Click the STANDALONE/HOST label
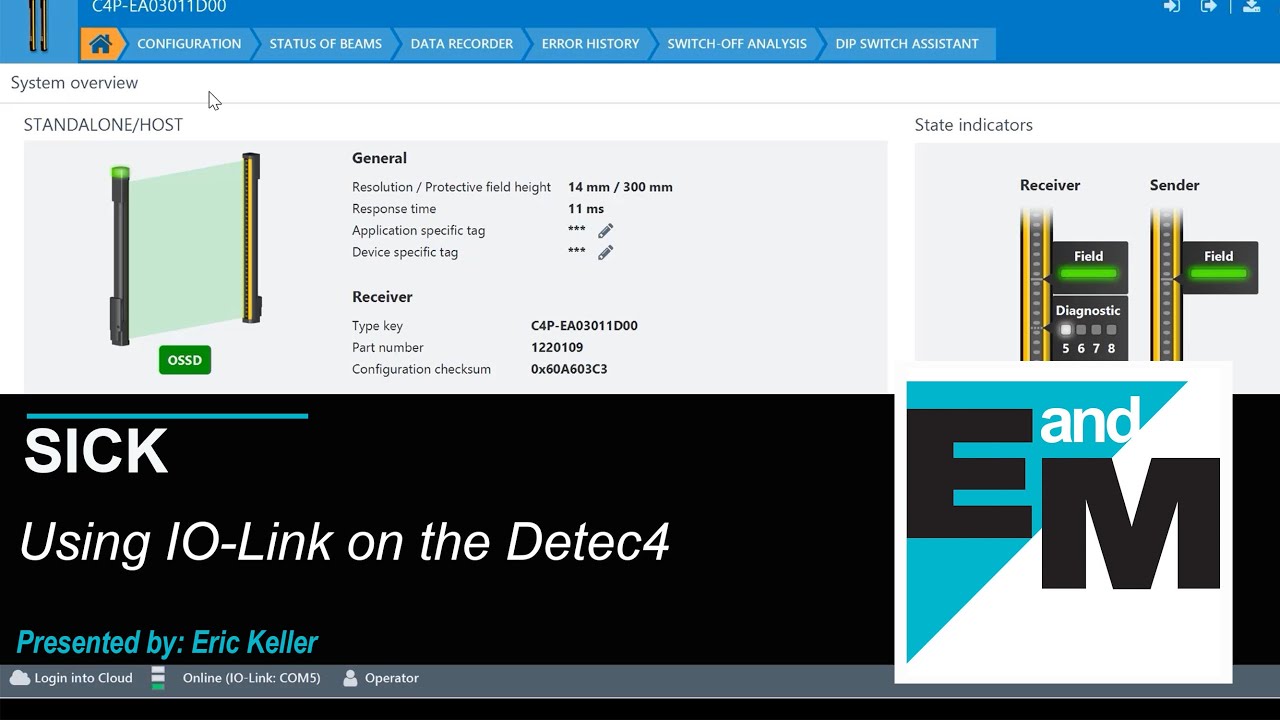The height and width of the screenshot is (720, 1280). pos(103,125)
